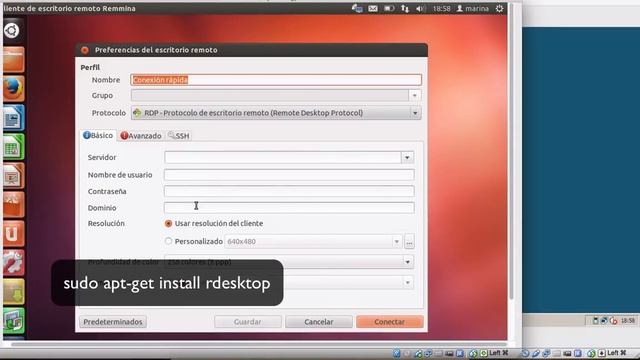
Task: Click the Guardar button
Action: (248, 322)
